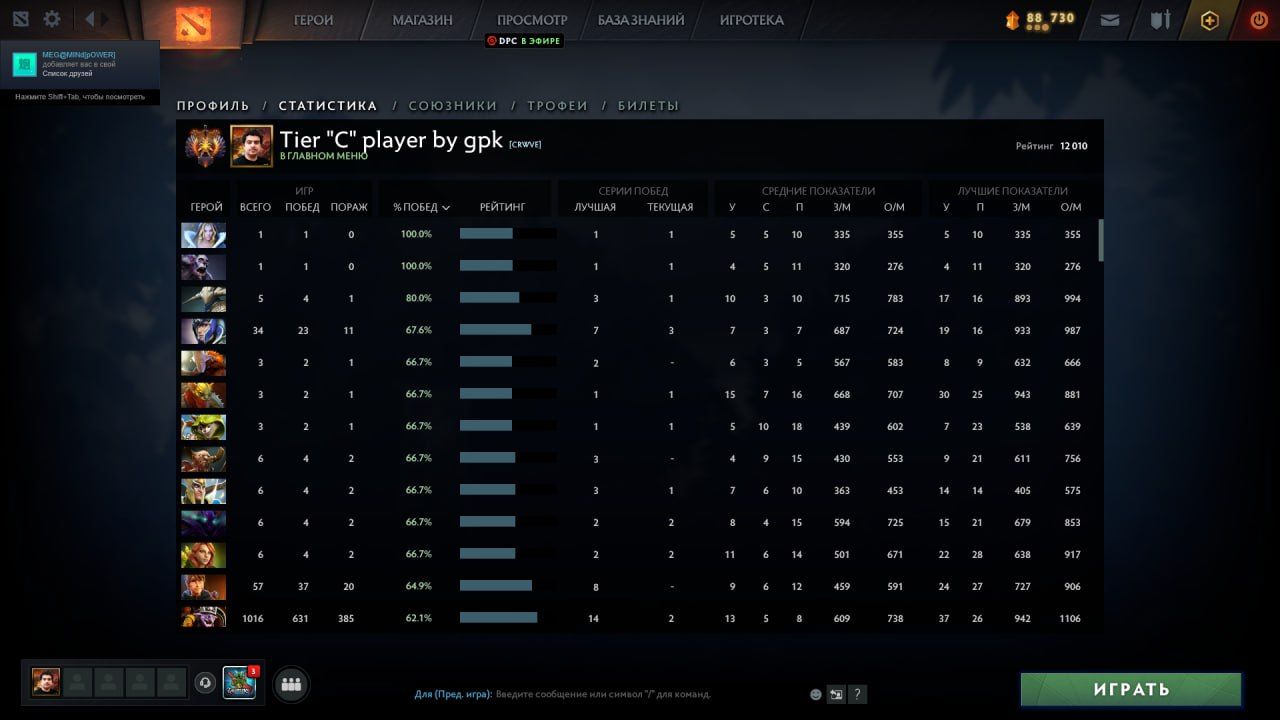
Task: Open the mail inbox envelope icon
Action: (x=1109, y=19)
